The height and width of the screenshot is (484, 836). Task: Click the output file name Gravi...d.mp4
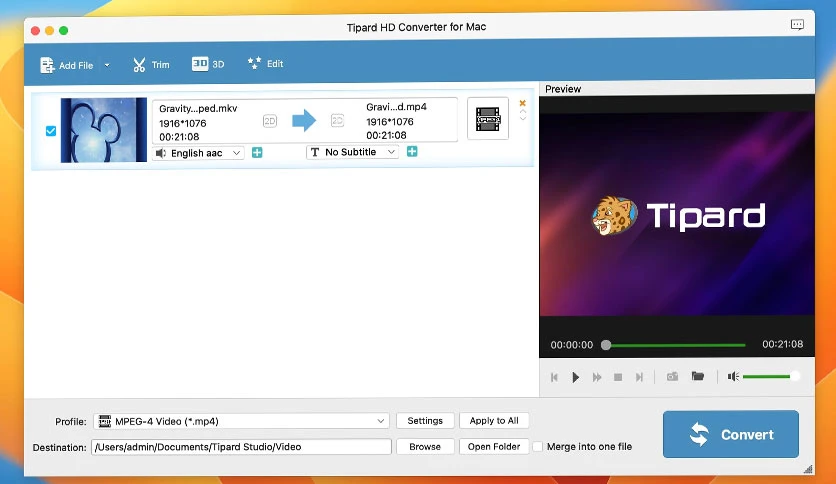[x=396, y=107]
